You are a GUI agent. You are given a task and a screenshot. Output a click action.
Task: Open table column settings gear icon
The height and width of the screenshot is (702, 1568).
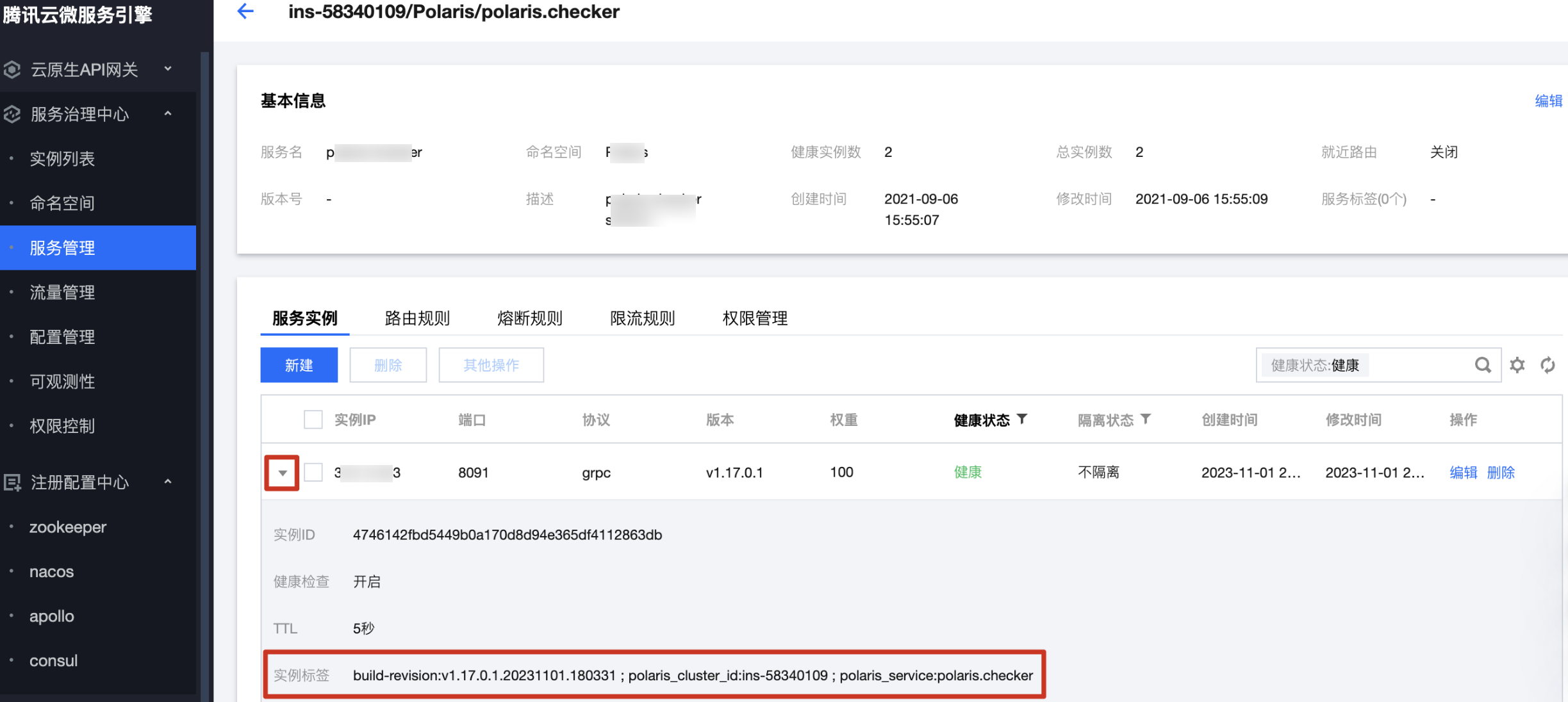coord(1517,365)
